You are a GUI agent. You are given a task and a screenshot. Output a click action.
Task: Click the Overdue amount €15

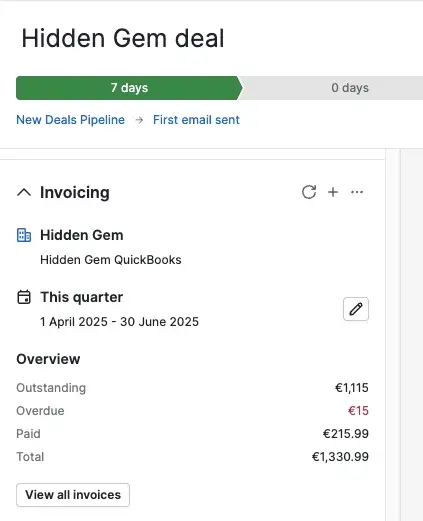coord(358,411)
